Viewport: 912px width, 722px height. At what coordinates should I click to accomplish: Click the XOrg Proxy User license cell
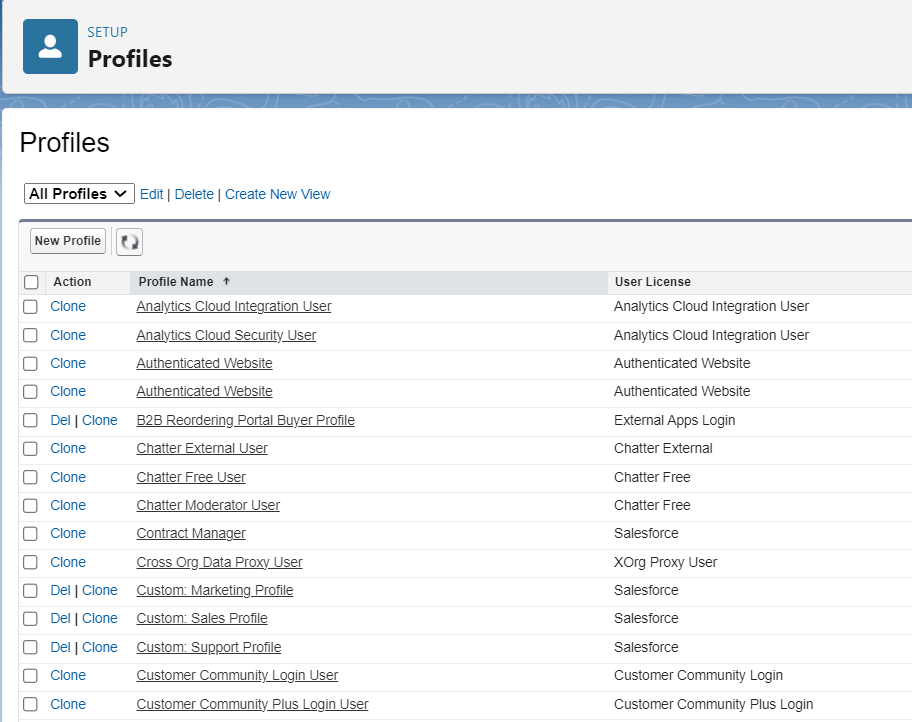point(665,562)
